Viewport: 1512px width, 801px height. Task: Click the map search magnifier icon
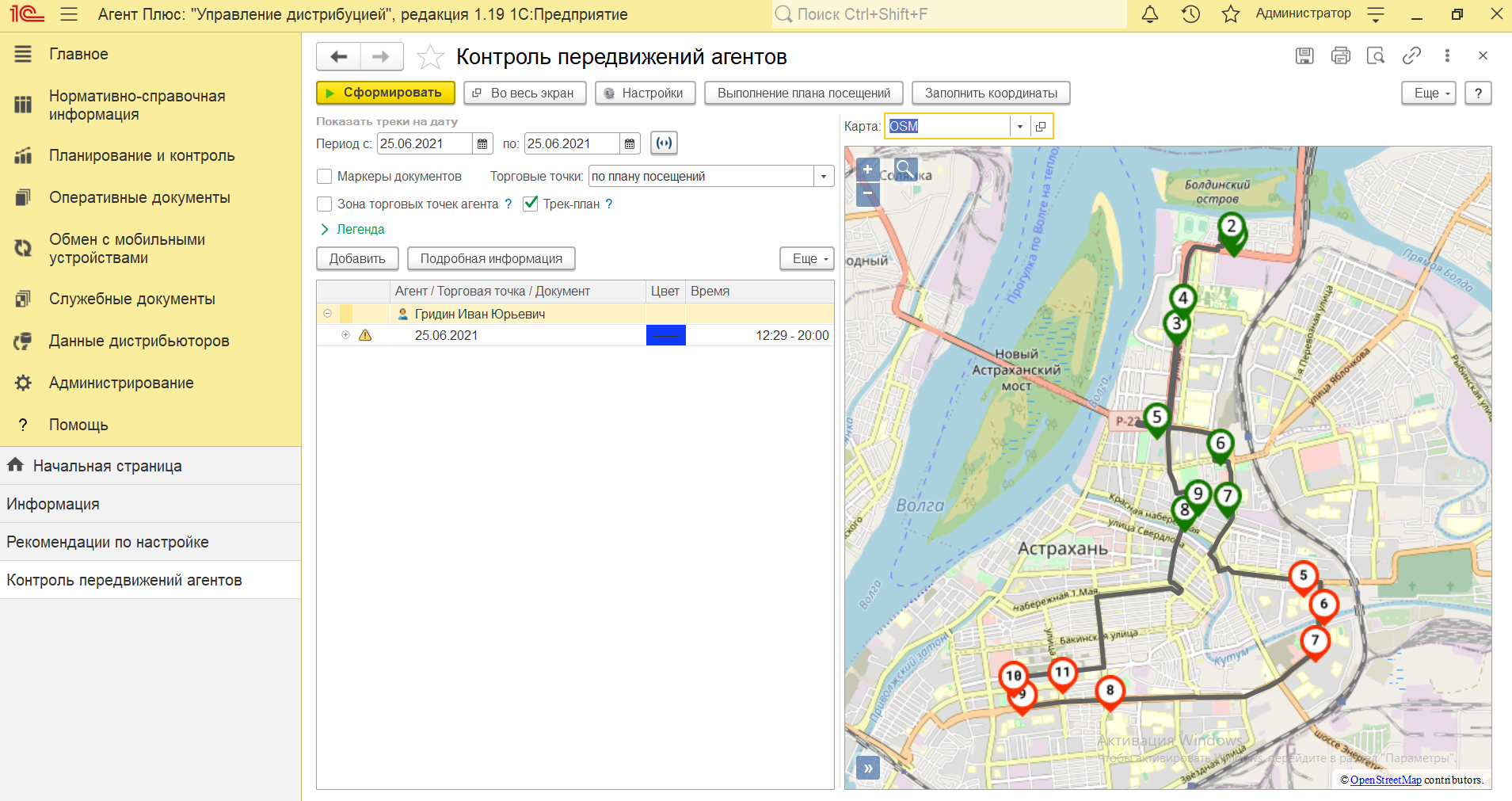(906, 169)
